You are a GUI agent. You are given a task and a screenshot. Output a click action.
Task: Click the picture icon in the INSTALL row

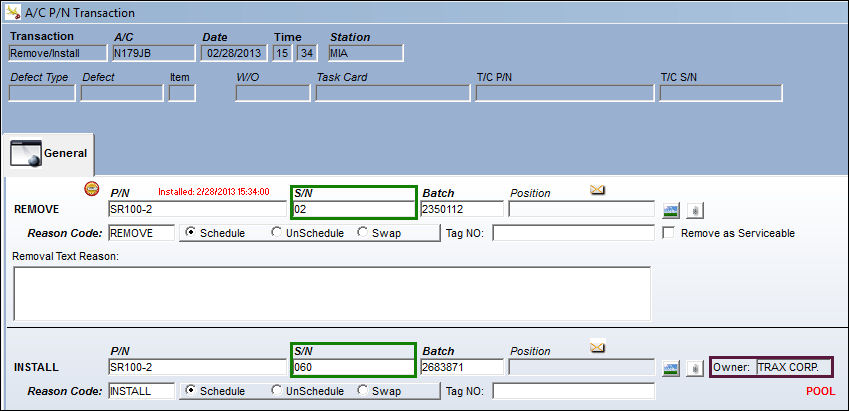click(671, 368)
